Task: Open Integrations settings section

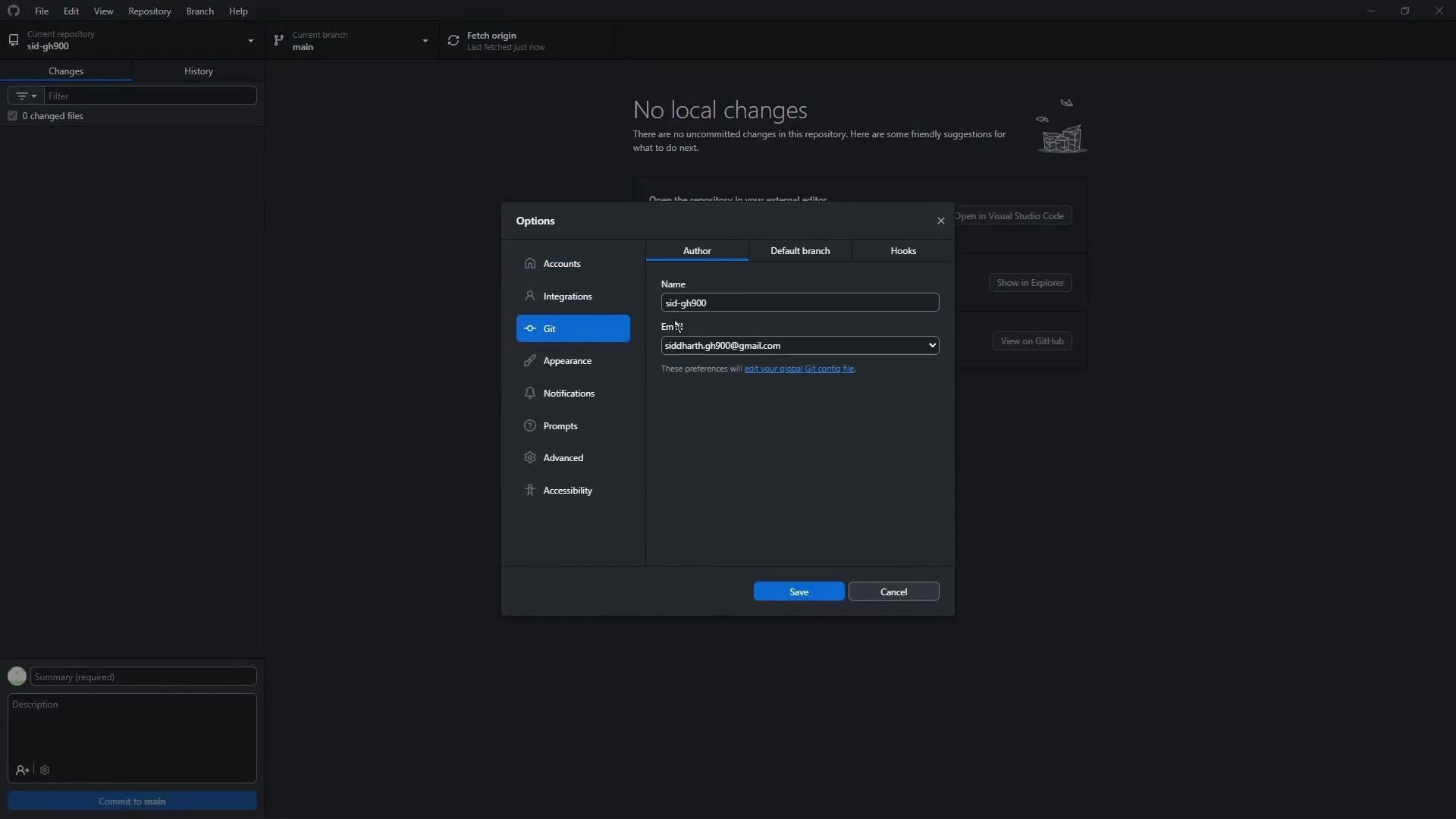Action: click(x=573, y=296)
